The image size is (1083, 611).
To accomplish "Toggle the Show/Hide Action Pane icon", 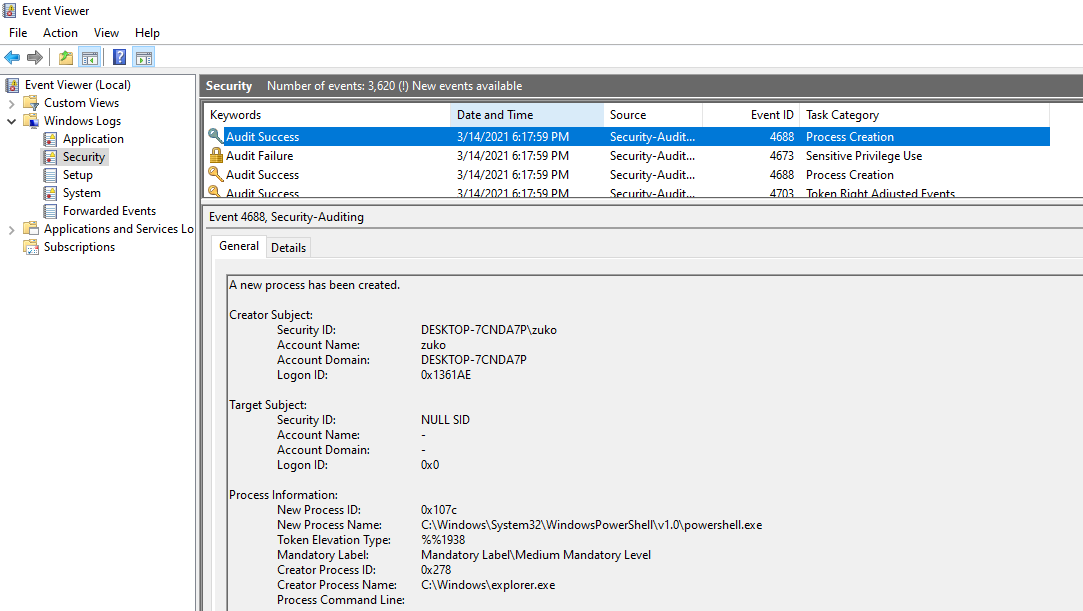I will [x=143, y=57].
